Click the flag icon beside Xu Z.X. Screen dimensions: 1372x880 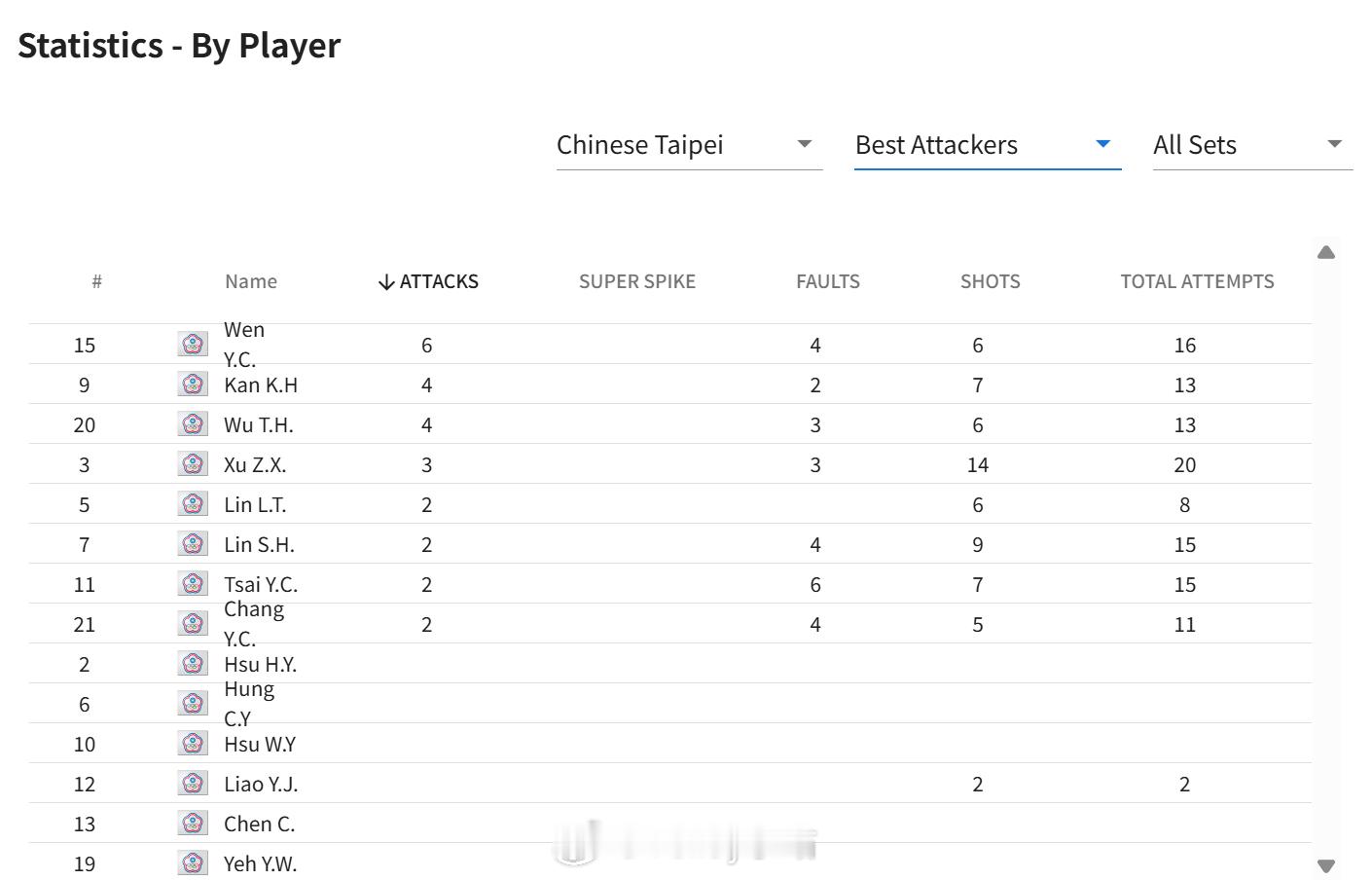(x=193, y=463)
